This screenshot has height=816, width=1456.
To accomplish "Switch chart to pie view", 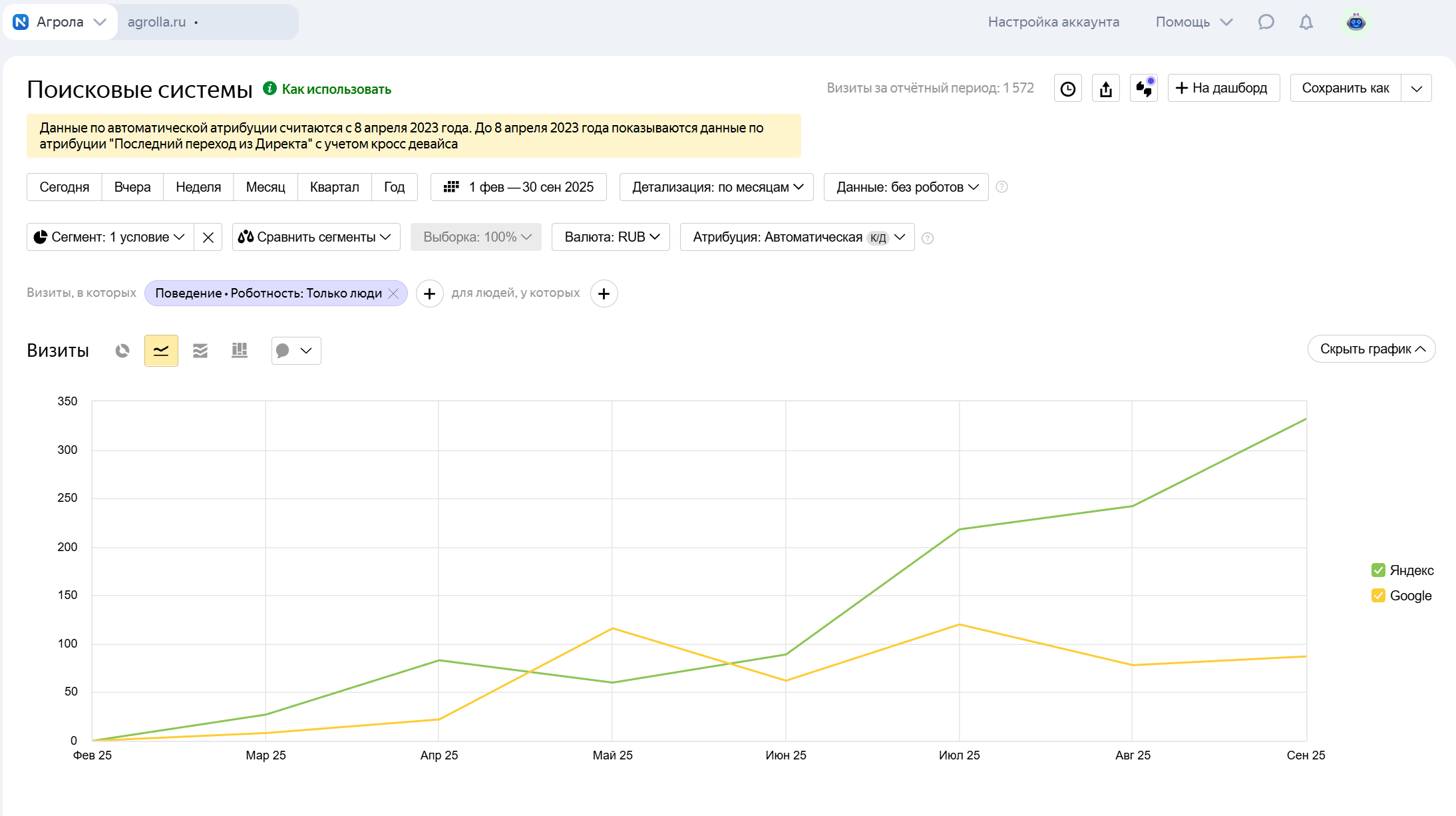I will (122, 351).
